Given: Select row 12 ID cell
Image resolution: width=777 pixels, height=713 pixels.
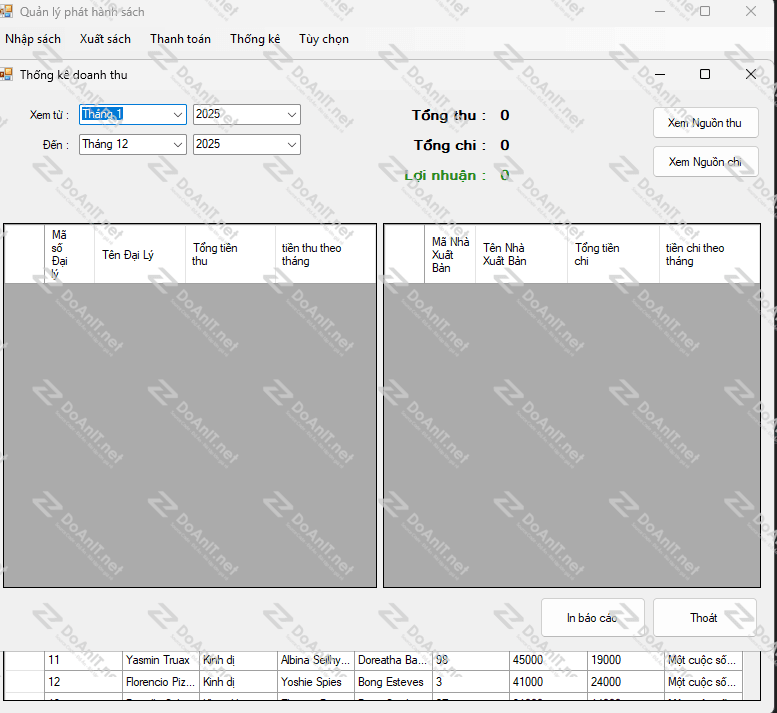Looking at the screenshot, I should pos(83,682).
